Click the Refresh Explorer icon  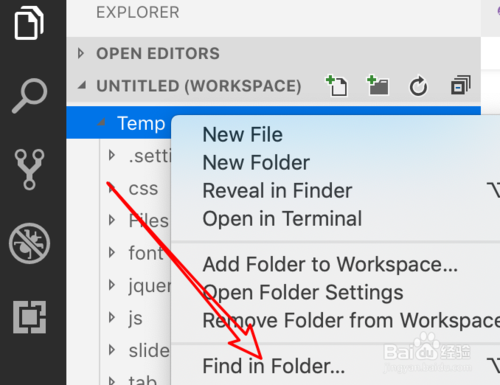(418, 86)
